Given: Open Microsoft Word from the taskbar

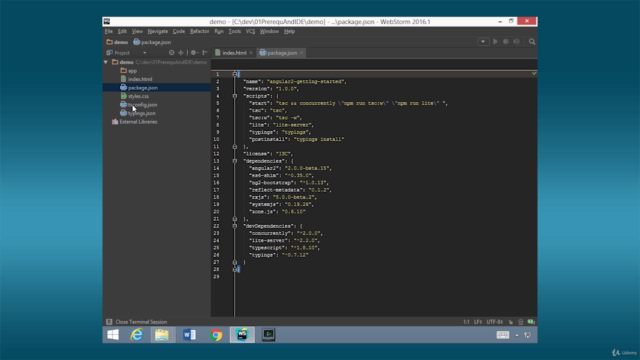Looking at the screenshot, I should 189,335.
